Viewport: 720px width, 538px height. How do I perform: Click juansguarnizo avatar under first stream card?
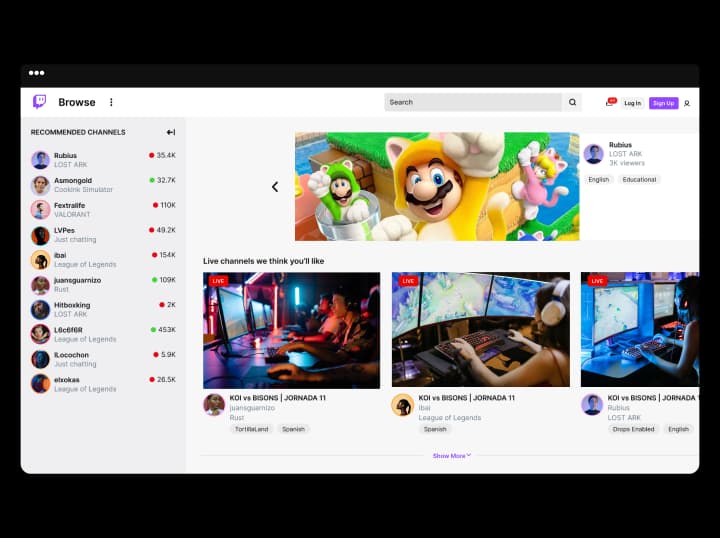(x=214, y=405)
